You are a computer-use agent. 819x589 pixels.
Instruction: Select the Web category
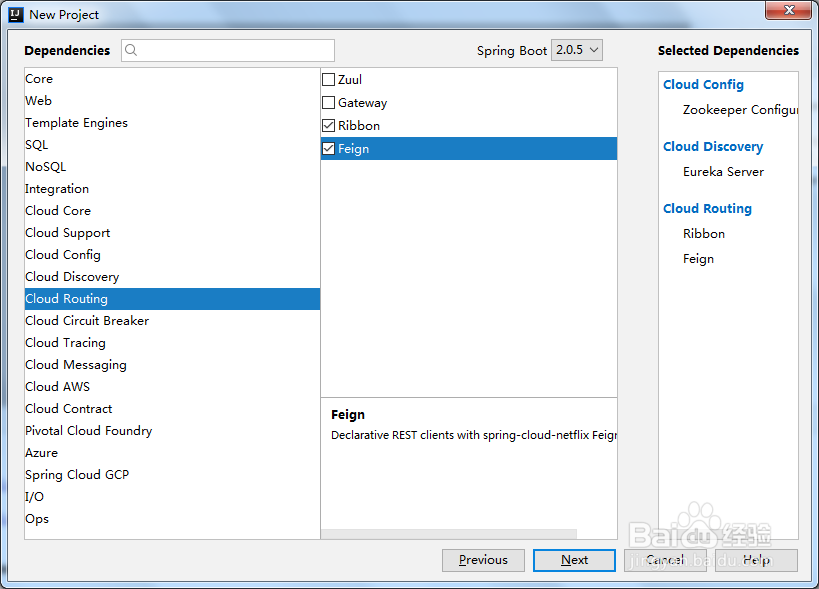(x=172, y=101)
